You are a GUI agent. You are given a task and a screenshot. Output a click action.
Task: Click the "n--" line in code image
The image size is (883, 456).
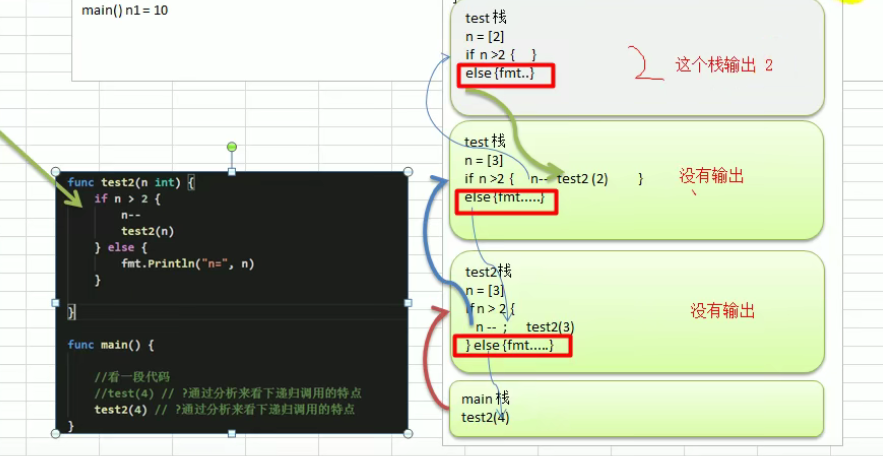coord(131,215)
